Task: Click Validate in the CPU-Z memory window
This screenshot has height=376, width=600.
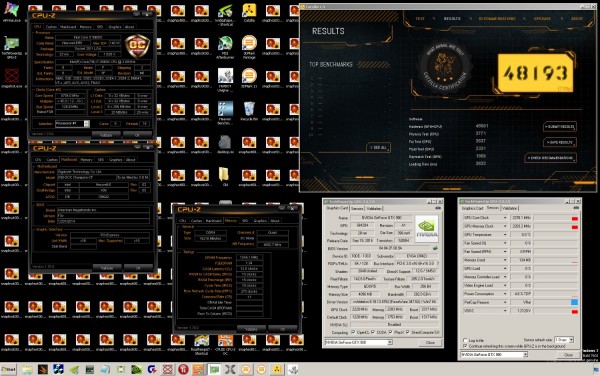Action: 251,329
